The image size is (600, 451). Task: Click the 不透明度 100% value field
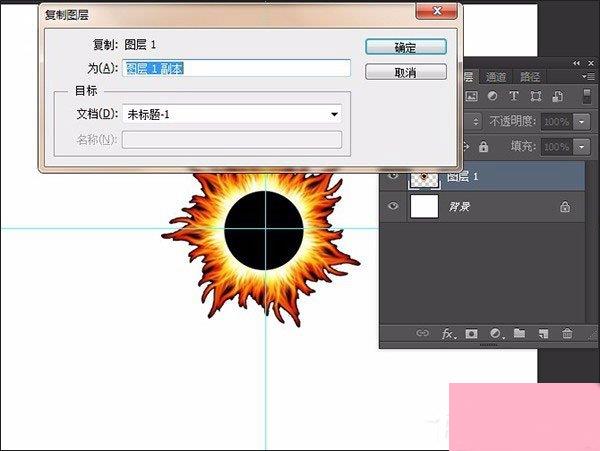coord(557,122)
